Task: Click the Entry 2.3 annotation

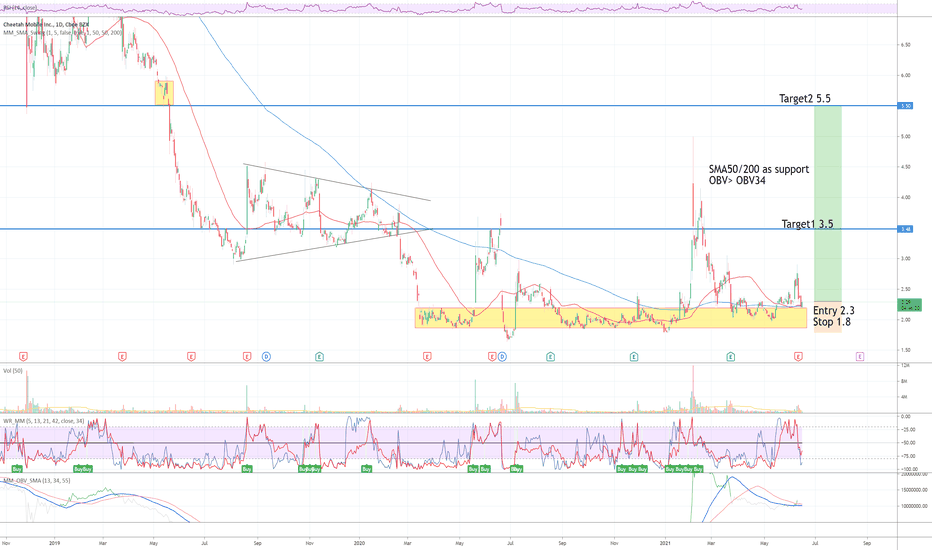Action: (833, 310)
